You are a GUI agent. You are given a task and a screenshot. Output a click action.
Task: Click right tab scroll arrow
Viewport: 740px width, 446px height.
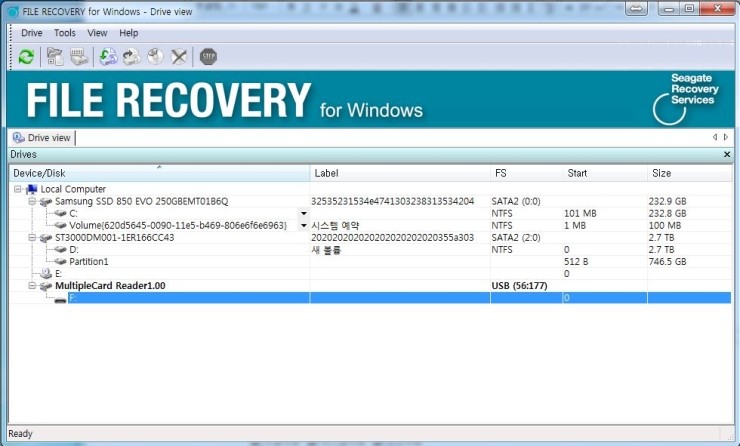point(726,137)
